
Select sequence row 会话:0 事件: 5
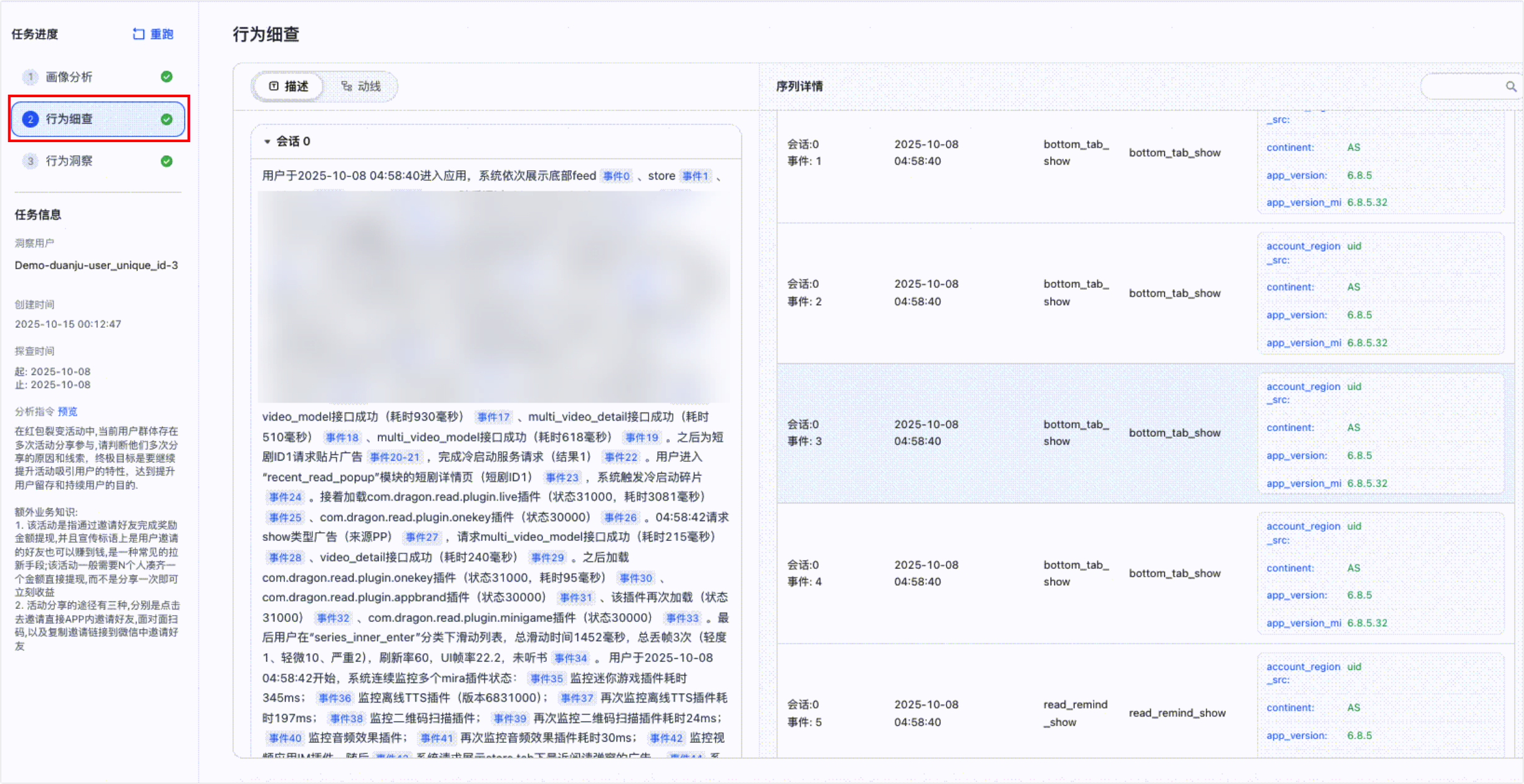click(1145, 701)
